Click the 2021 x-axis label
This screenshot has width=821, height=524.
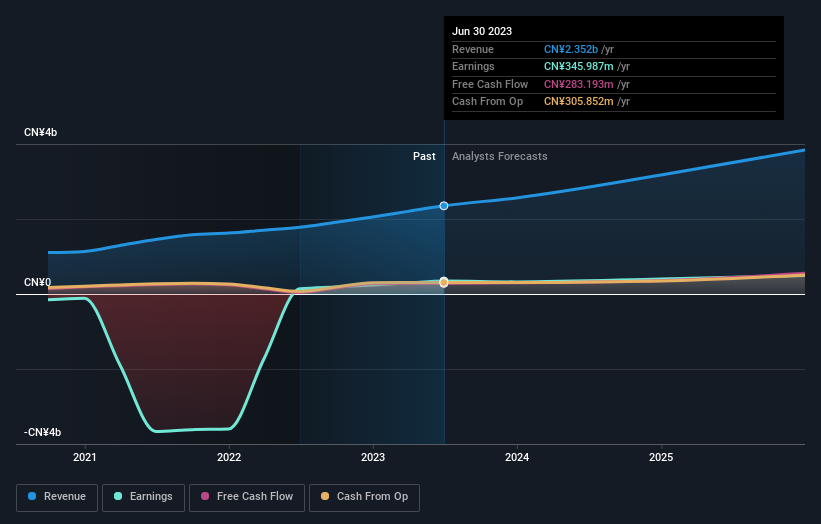85,457
